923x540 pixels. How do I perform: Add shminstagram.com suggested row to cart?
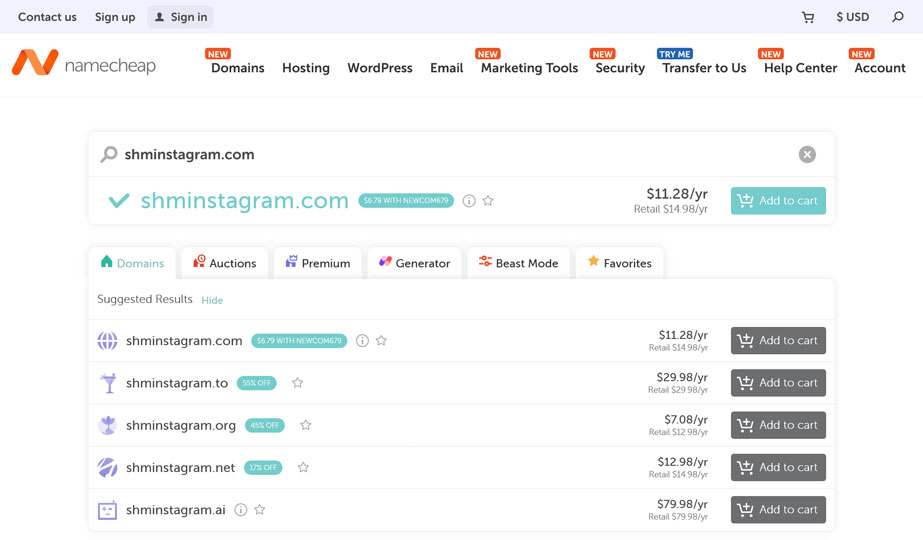pos(778,340)
